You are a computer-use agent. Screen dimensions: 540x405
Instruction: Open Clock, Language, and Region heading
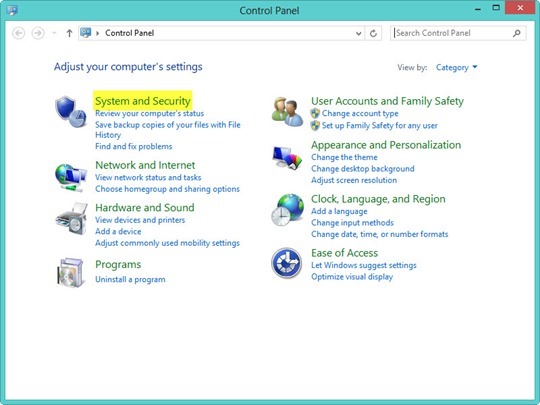tap(378, 199)
